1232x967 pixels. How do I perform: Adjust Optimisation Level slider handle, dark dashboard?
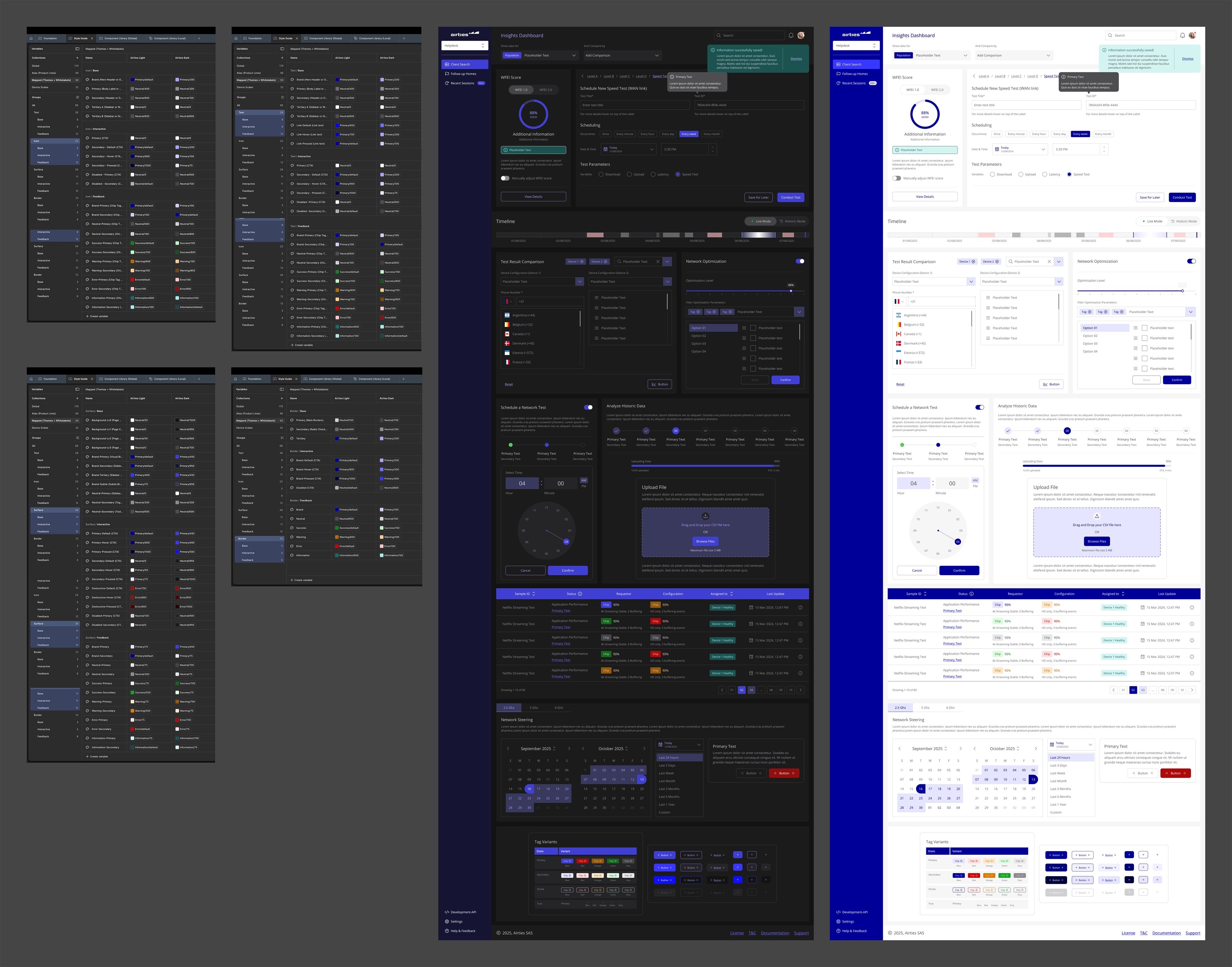point(791,291)
